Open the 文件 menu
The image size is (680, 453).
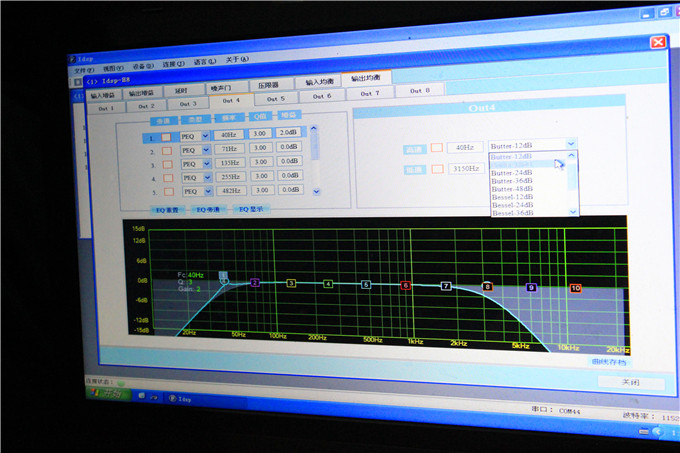pyautogui.click(x=84, y=70)
